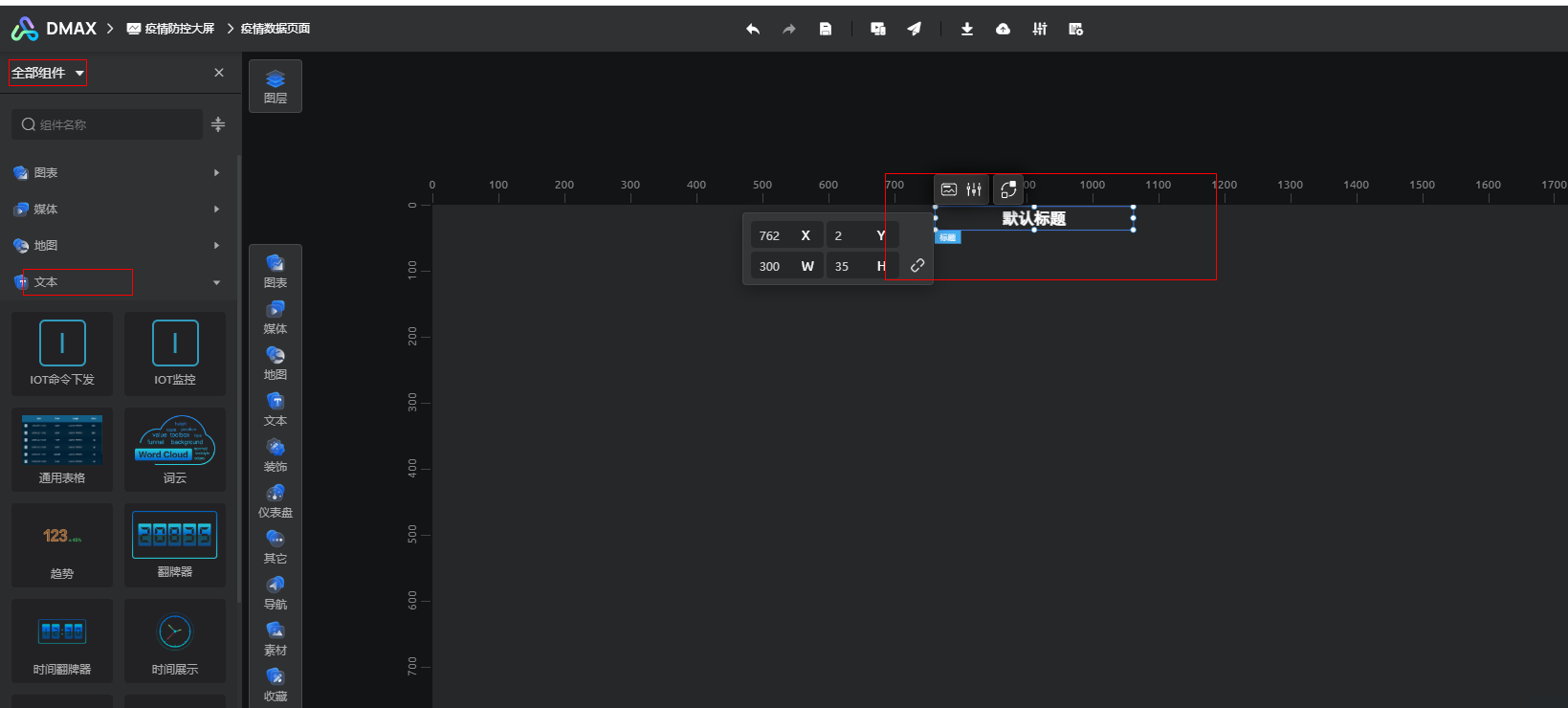
Task: Open the sliders settings icon in top toolbar
Action: coord(1040,30)
